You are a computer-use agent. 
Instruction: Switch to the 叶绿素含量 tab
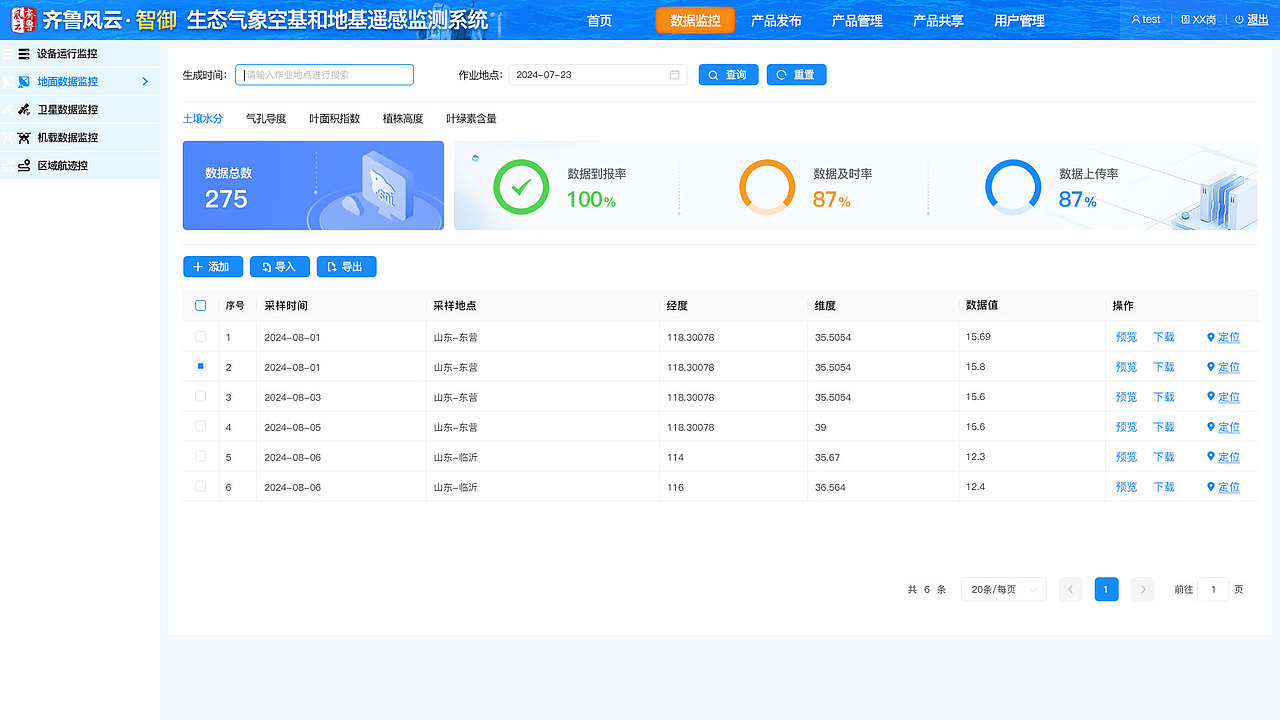coord(470,118)
